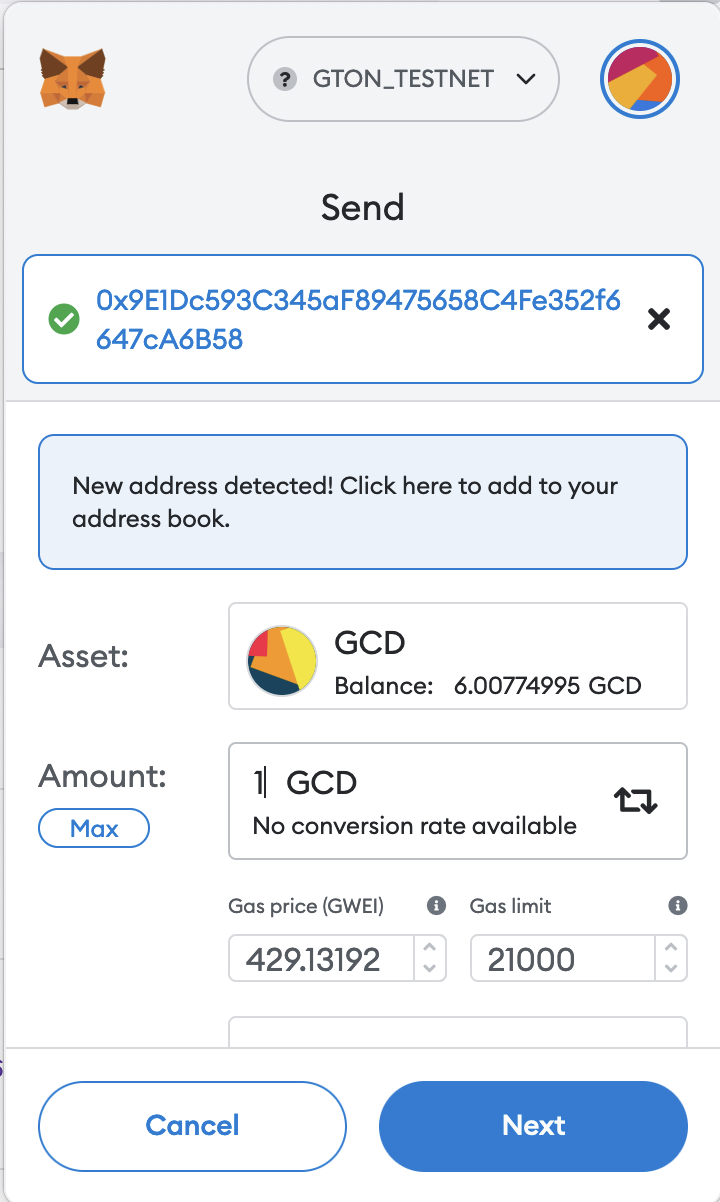This screenshot has width=720, height=1202.
Task: Click the Next button
Action: pyautogui.click(x=533, y=1126)
